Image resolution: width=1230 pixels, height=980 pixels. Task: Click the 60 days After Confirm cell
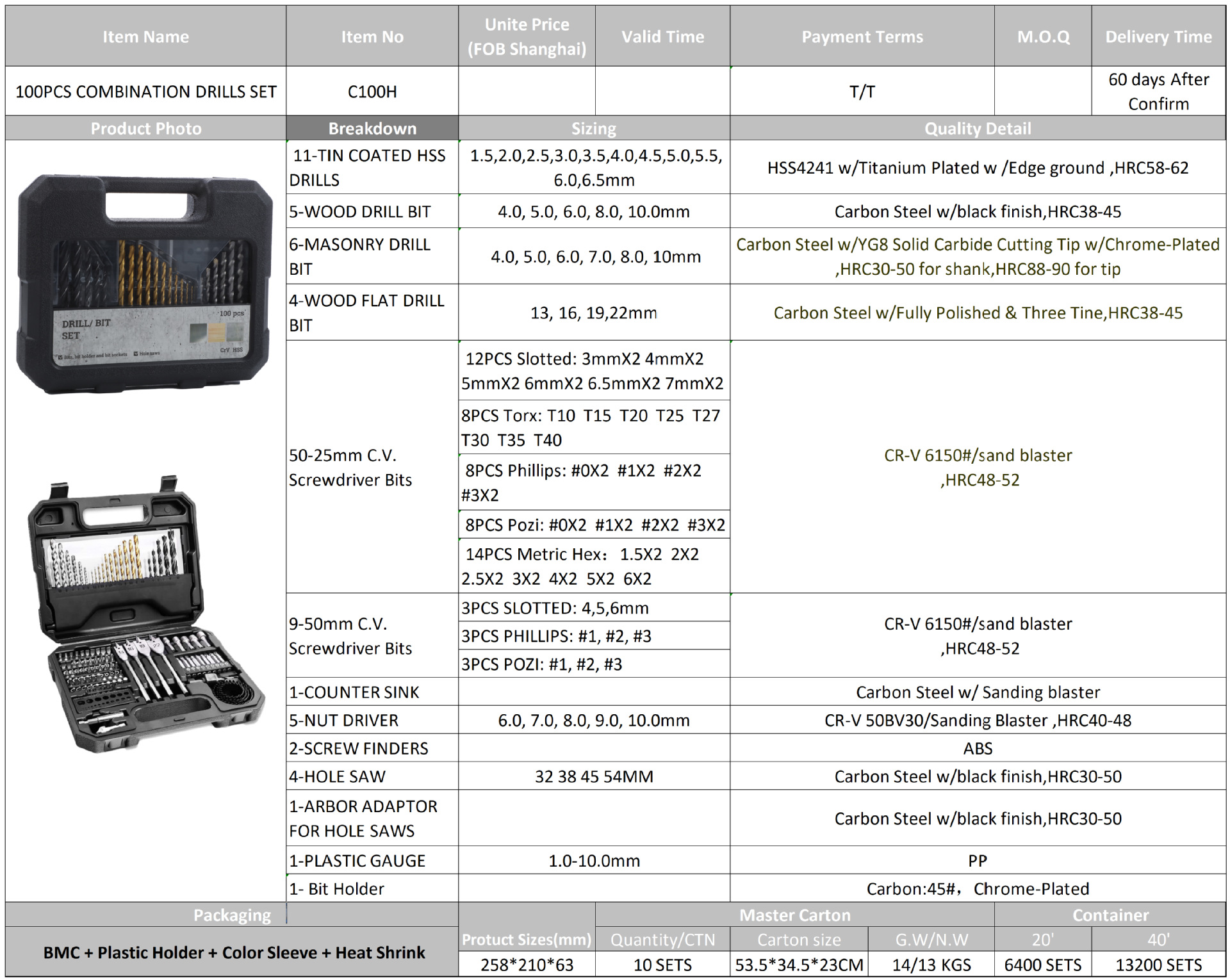[x=1158, y=92]
